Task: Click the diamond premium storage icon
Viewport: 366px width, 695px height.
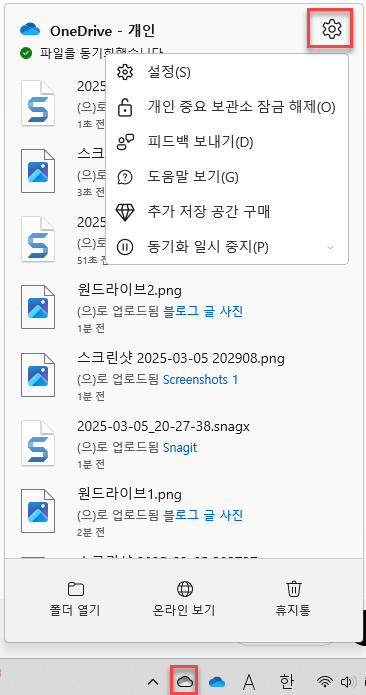Action: tap(125, 212)
